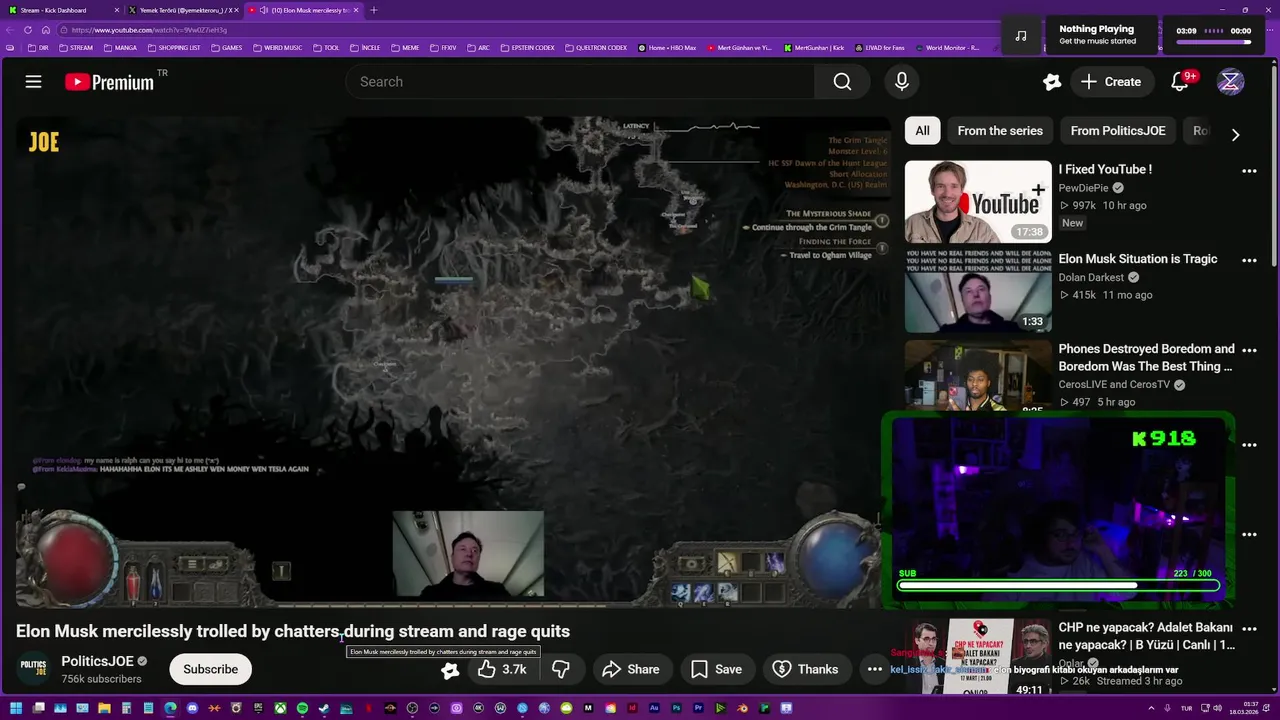Open the Dolan Darkest channel name
1280x720 pixels.
point(1092,278)
